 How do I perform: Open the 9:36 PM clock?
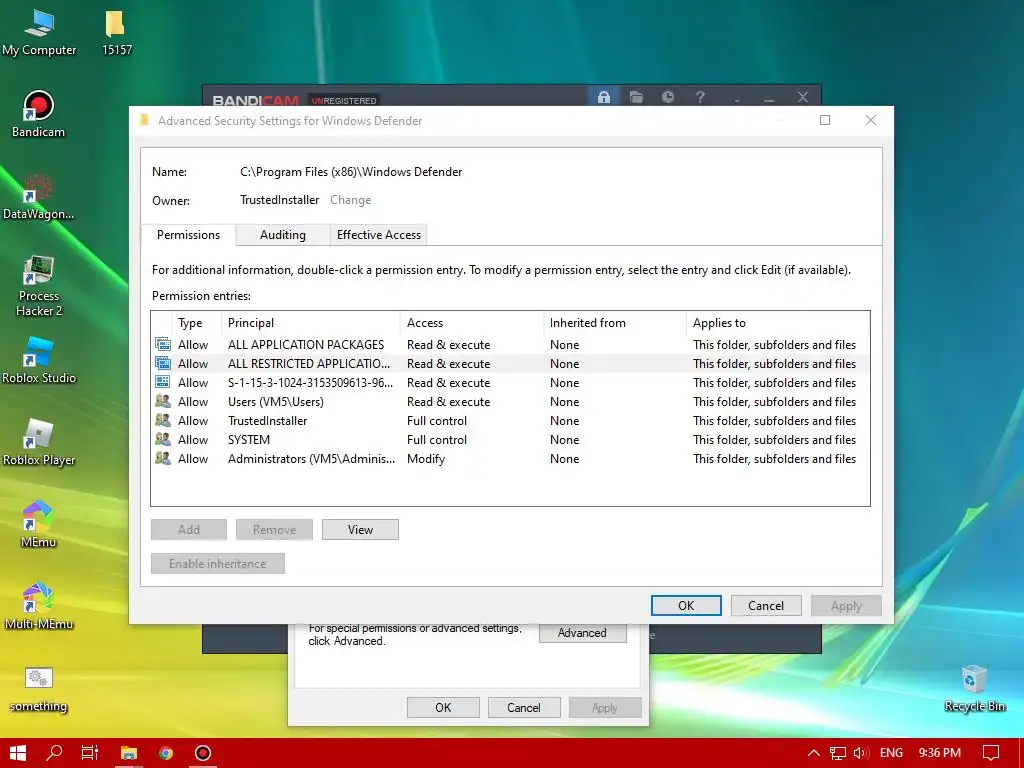(x=940, y=753)
